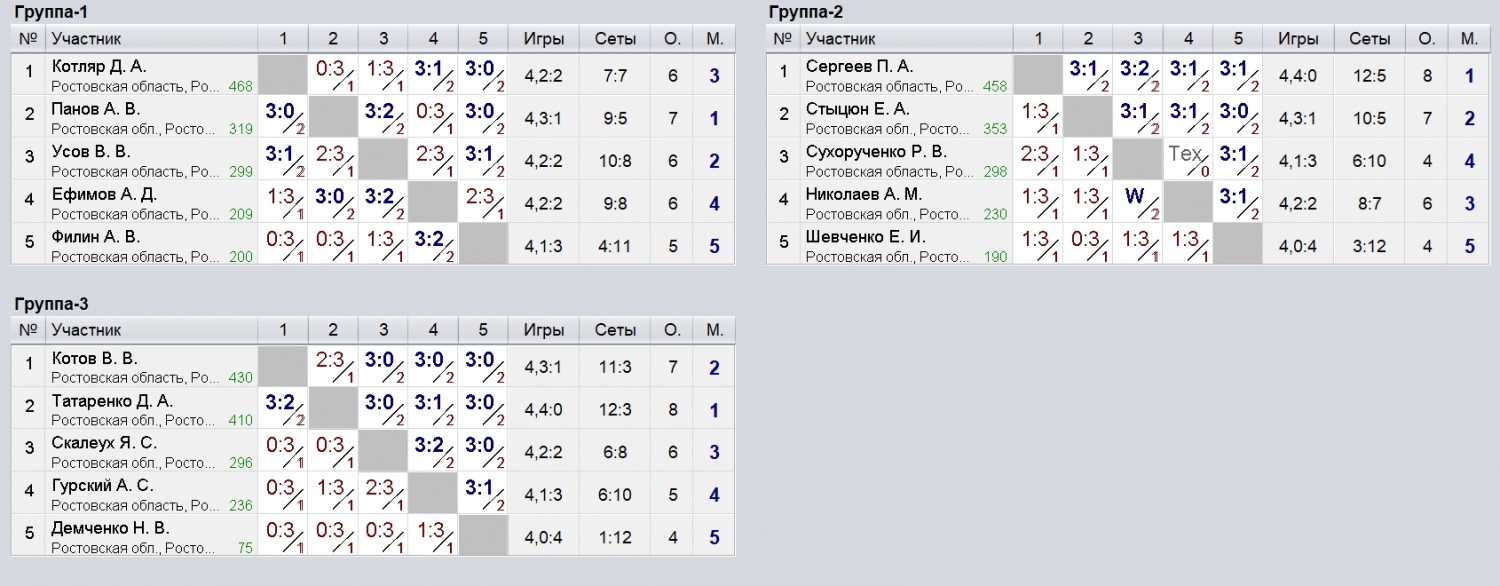The width and height of the screenshot is (1500, 586).
Task: Click Татаренко Д. А. in Group 3
Action: point(112,401)
